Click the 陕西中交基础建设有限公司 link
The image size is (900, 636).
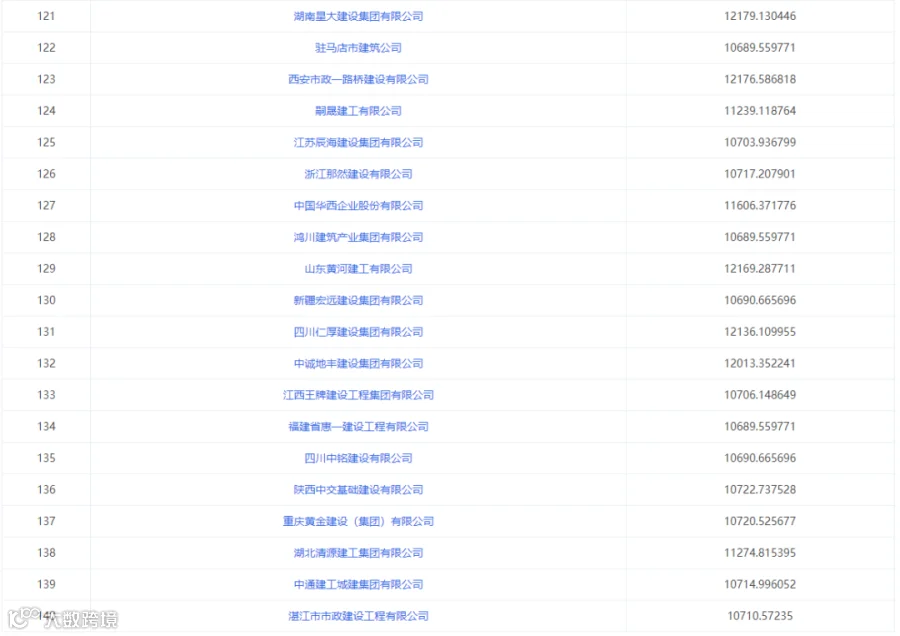click(x=358, y=490)
